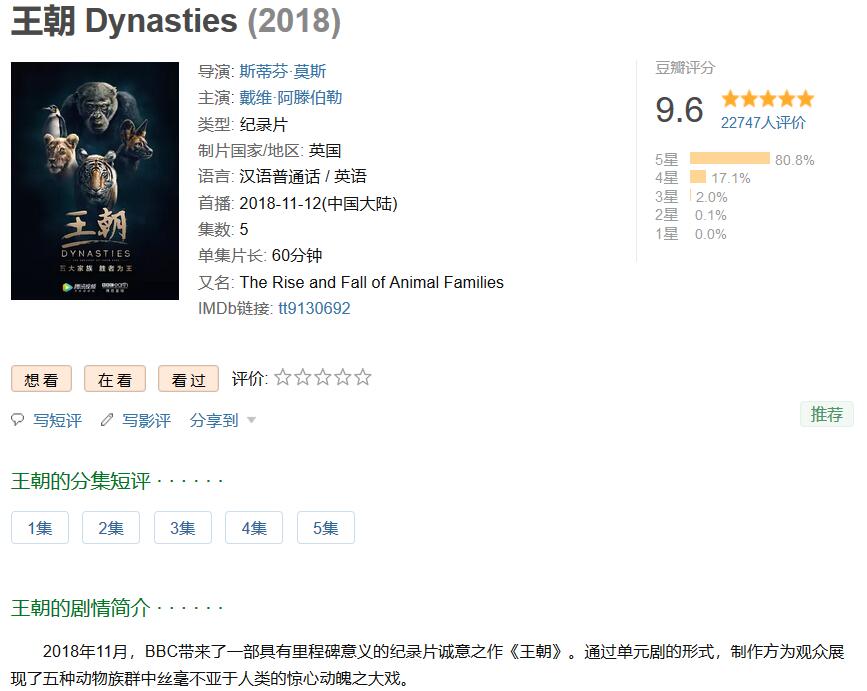Screen dimensions: 867x691
Task: Open the 22747人评价 ratings link
Action: [x=763, y=123]
